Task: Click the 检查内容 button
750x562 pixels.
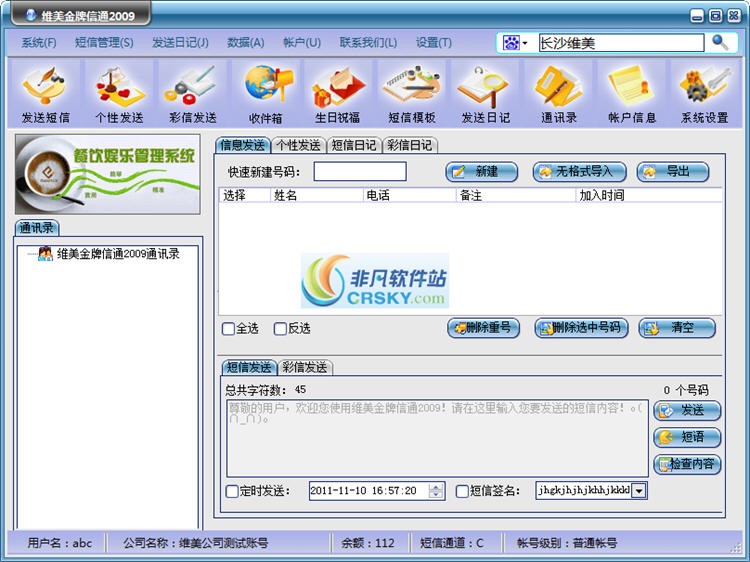Action: tap(687, 464)
